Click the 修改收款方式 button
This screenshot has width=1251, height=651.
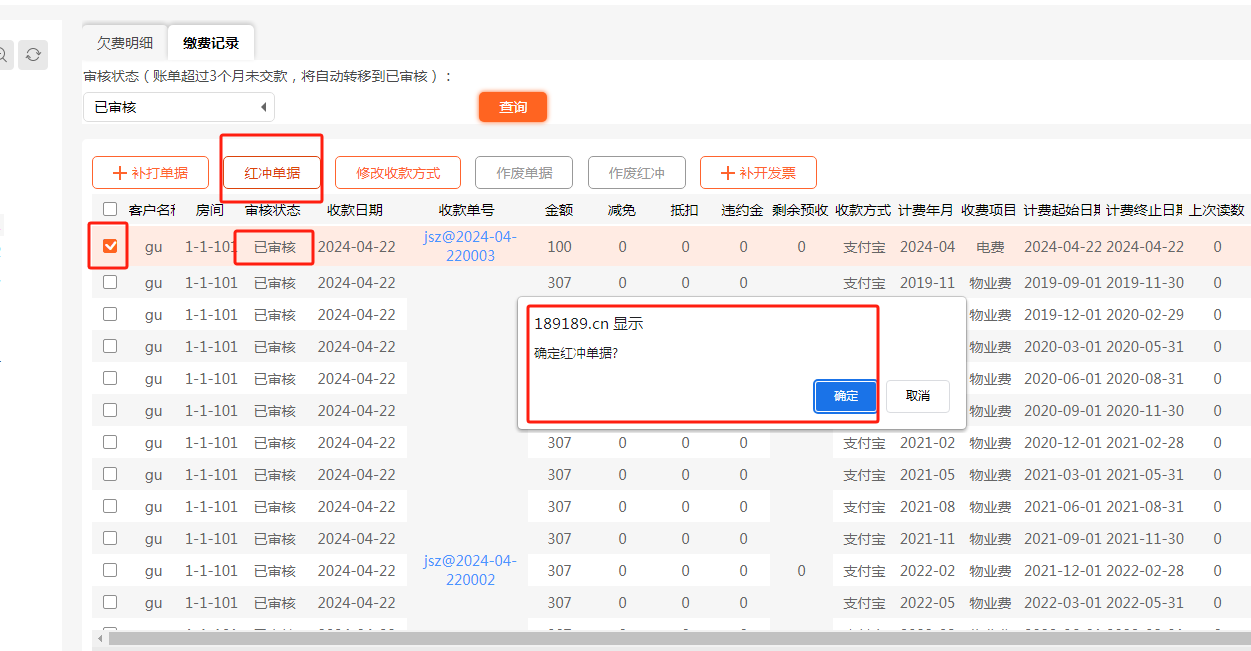click(x=398, y=173)
